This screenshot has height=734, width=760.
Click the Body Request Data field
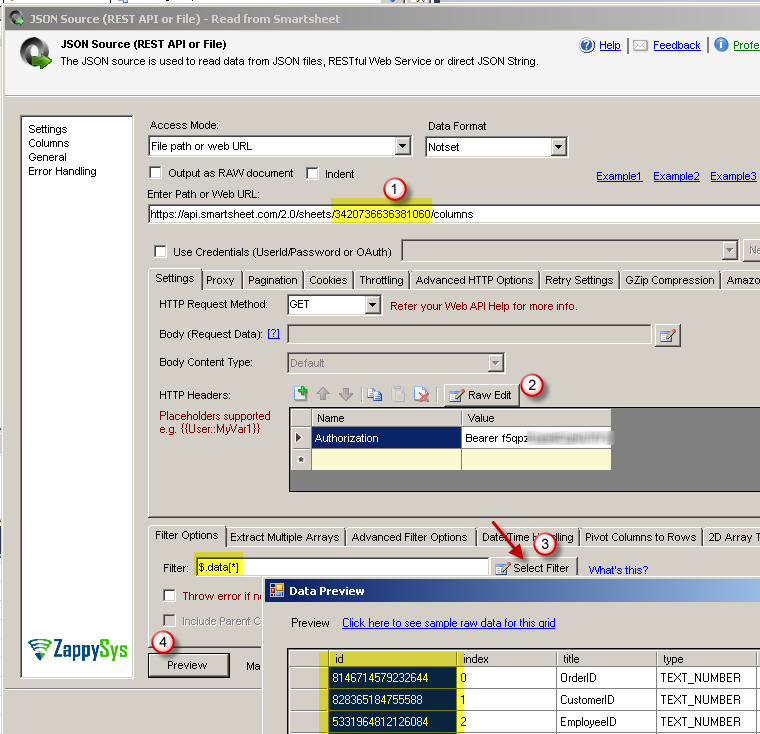pyautogui.click(x=469, y=335)
